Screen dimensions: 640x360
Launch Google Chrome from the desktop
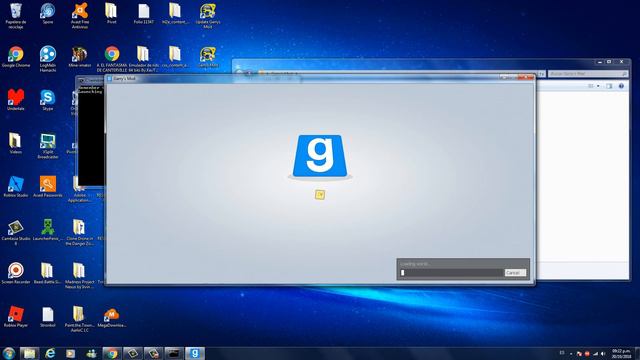(x=16, y=57)
